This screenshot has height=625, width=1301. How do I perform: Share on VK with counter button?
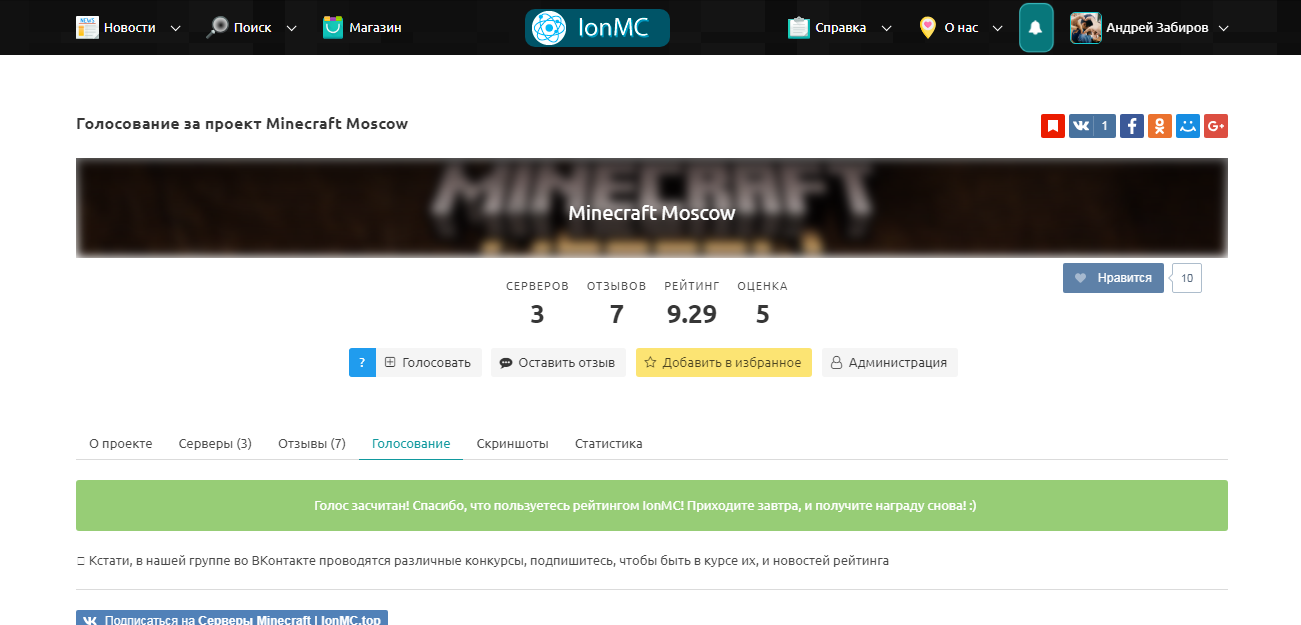pyautogui.click(x=1091, y=126)
